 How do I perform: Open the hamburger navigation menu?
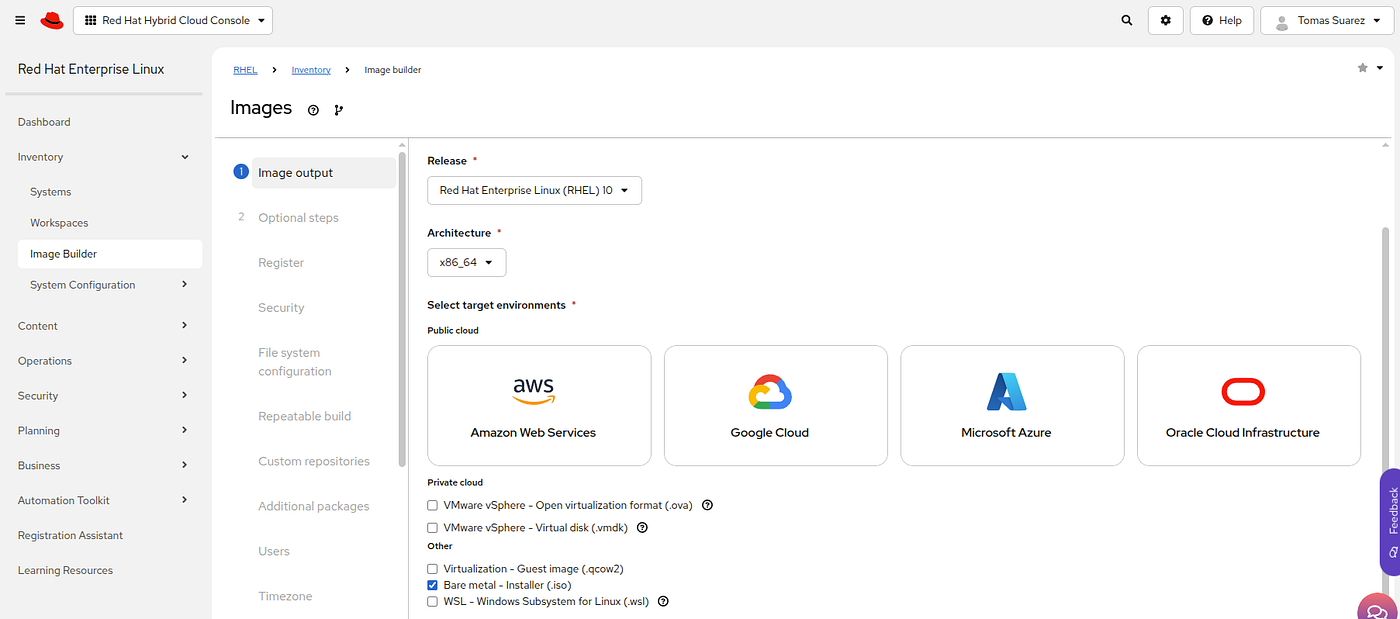coord(20,20)
